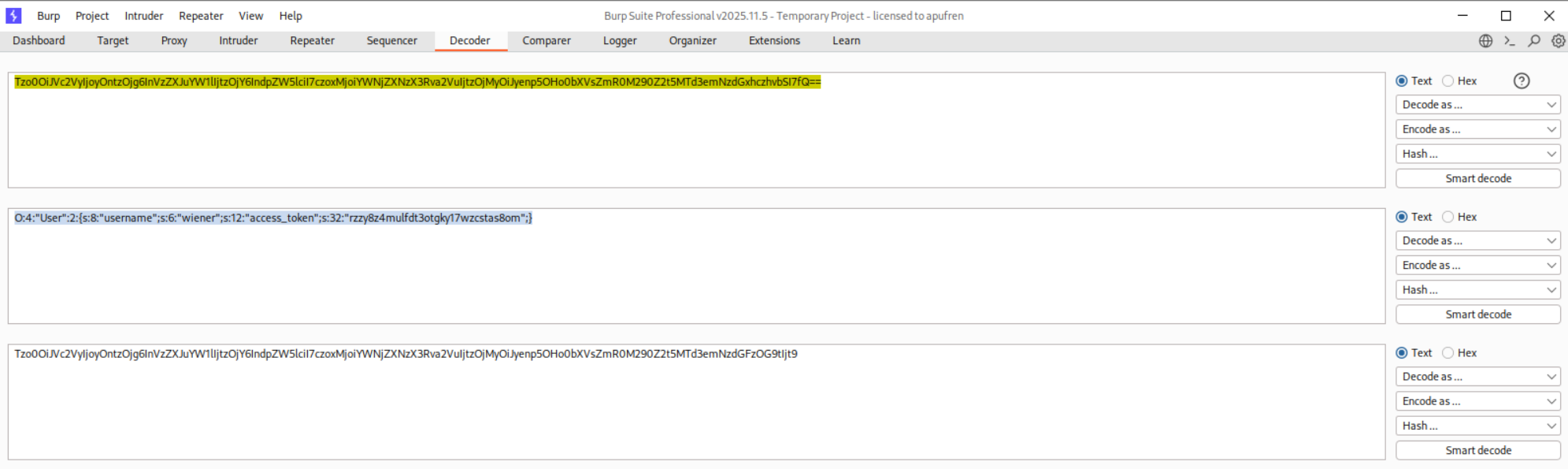Expand third panel's Hash dropdown

[1477, 426]
